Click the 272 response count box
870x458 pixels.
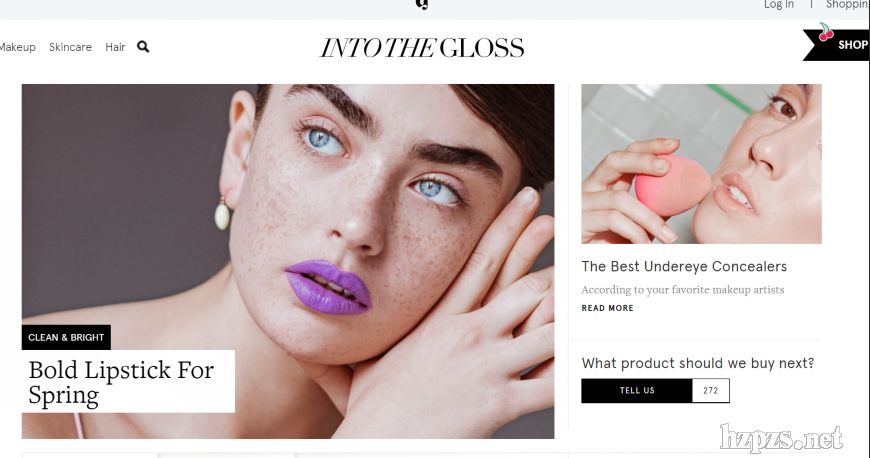coord(711,391)
